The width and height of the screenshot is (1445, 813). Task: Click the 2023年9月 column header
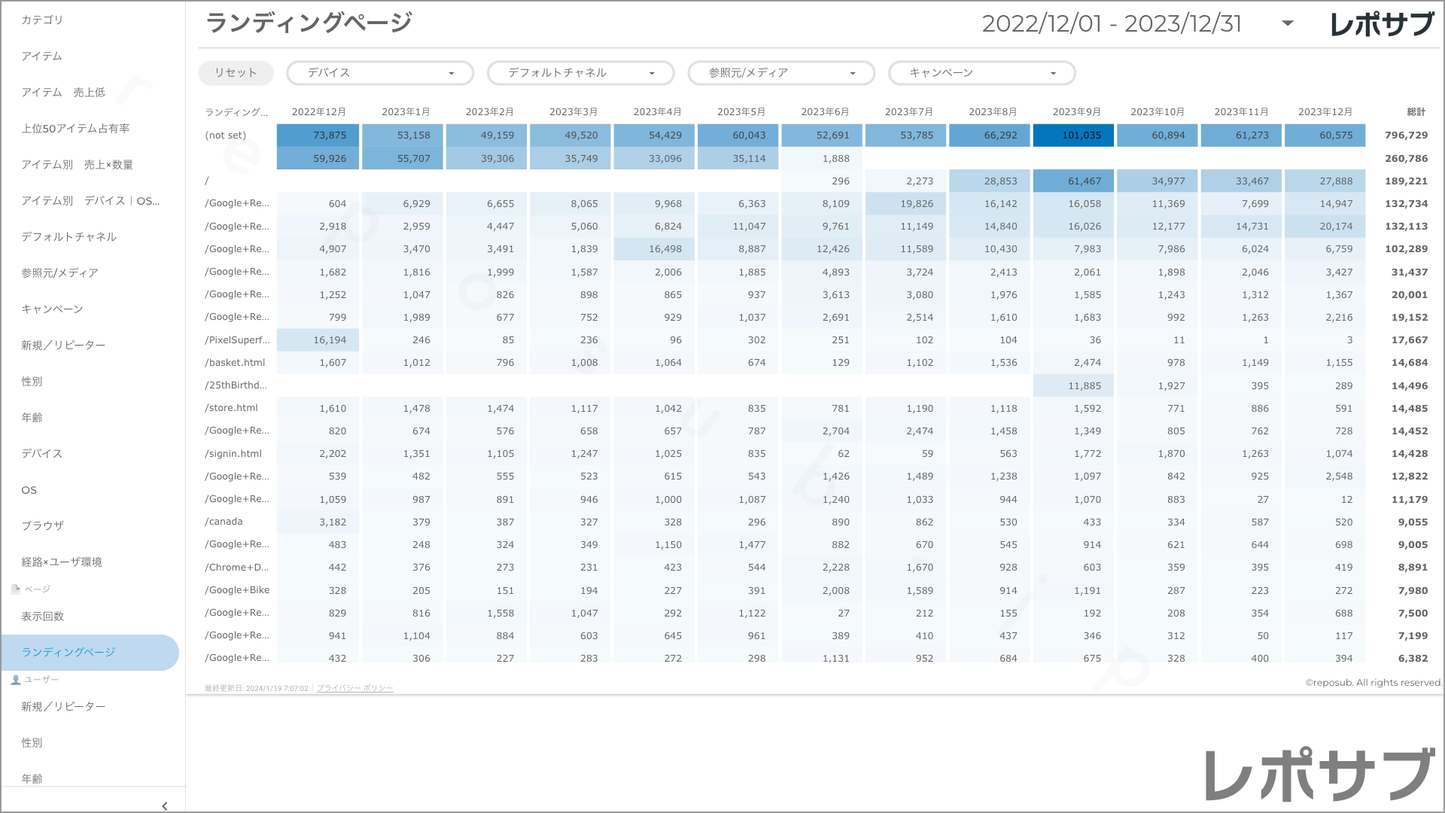click(x=1076, y=112)
